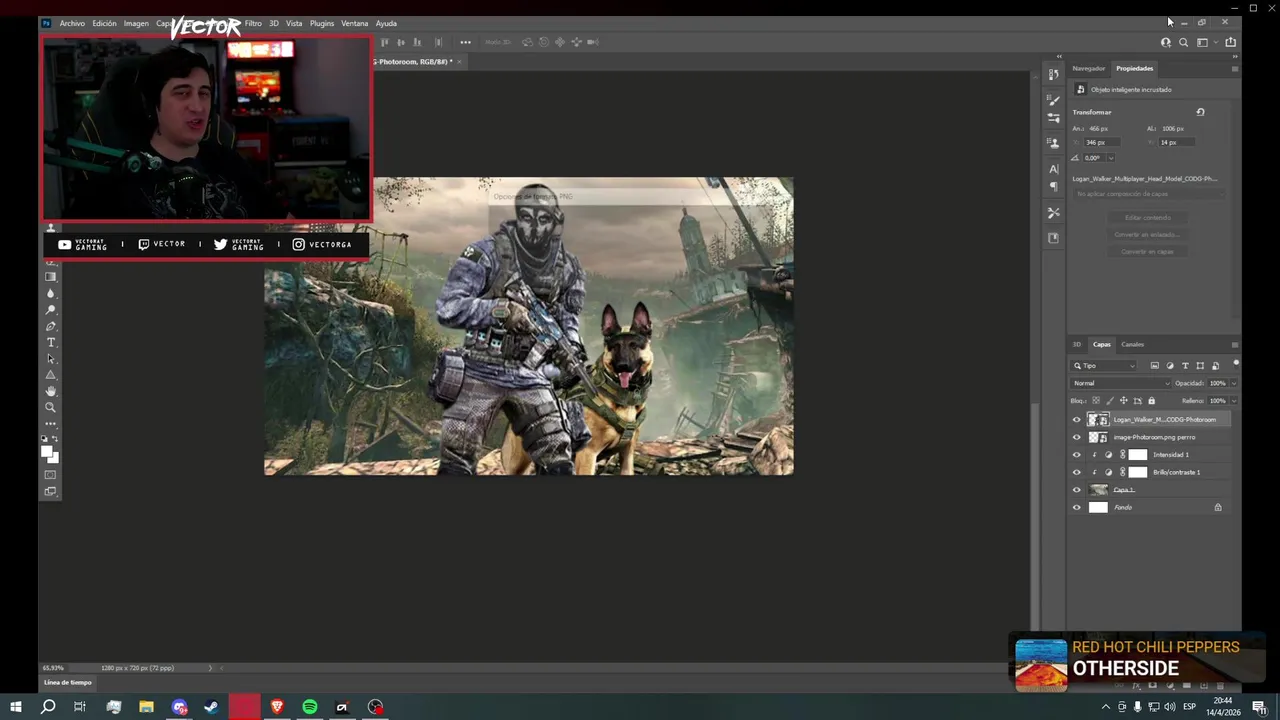The image size is (1280, 720).
Task: Hide the Logan_Walker layer eye icon
Action: tap(1077, 420)
